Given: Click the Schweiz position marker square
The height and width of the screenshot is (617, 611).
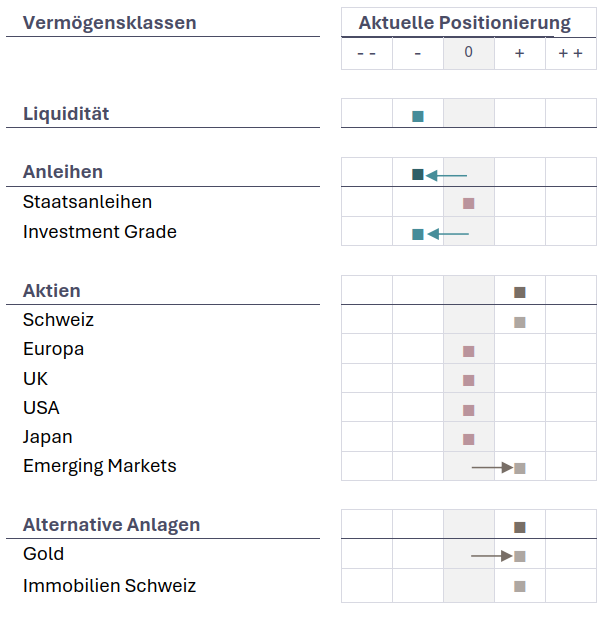Looking at the screenshot, I should pos(520,322).
